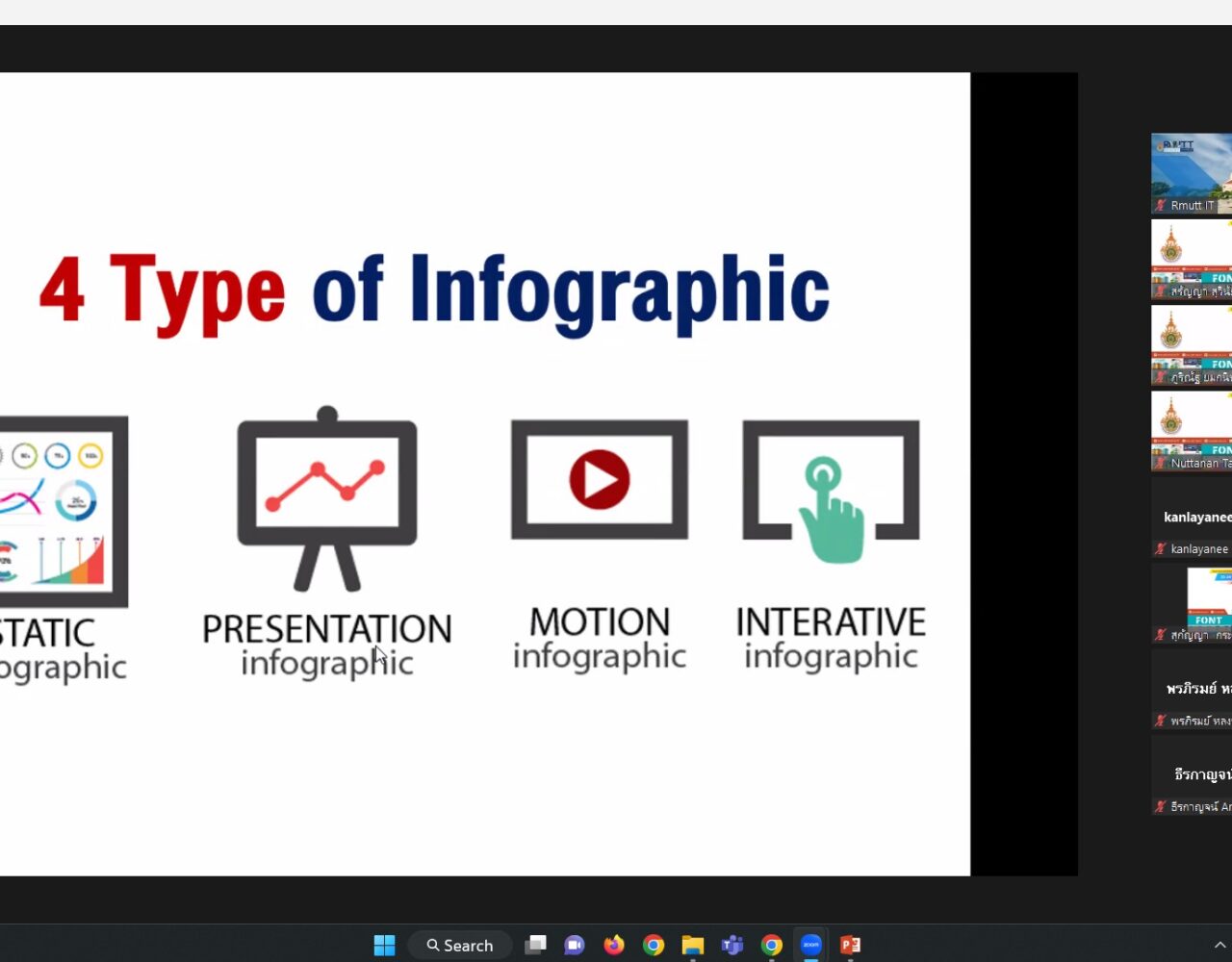Click the muted mic icon for Rmutt IT
Viewport: 1232px width, 962px height.
click(1161, 205)
